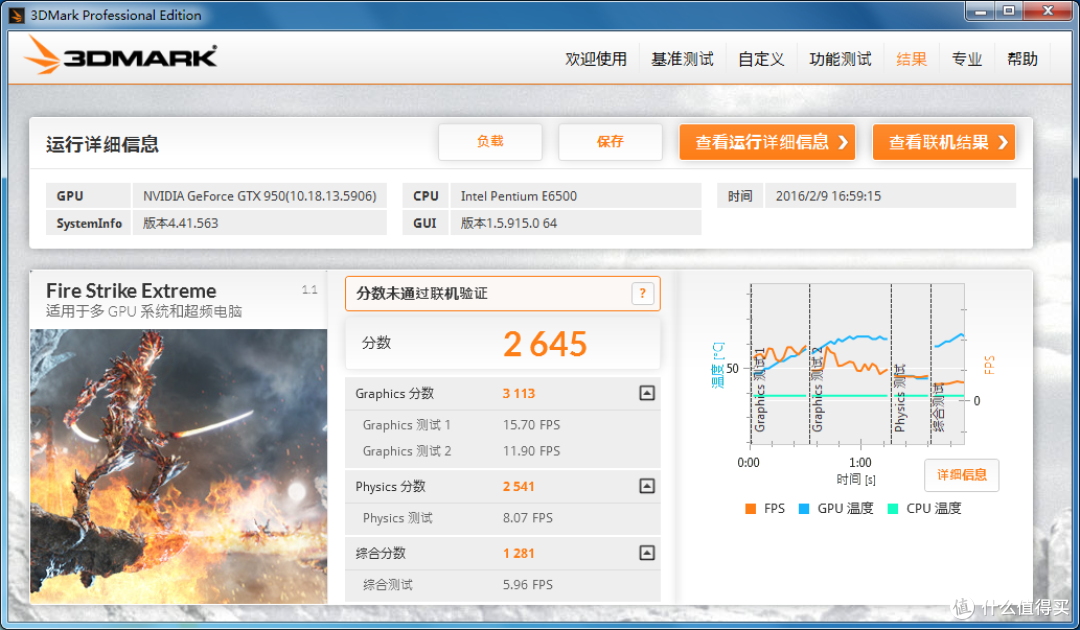
Task: Click Graphics 测试 1 value 15.70 FPS
Action: click(x=531, y=425)
